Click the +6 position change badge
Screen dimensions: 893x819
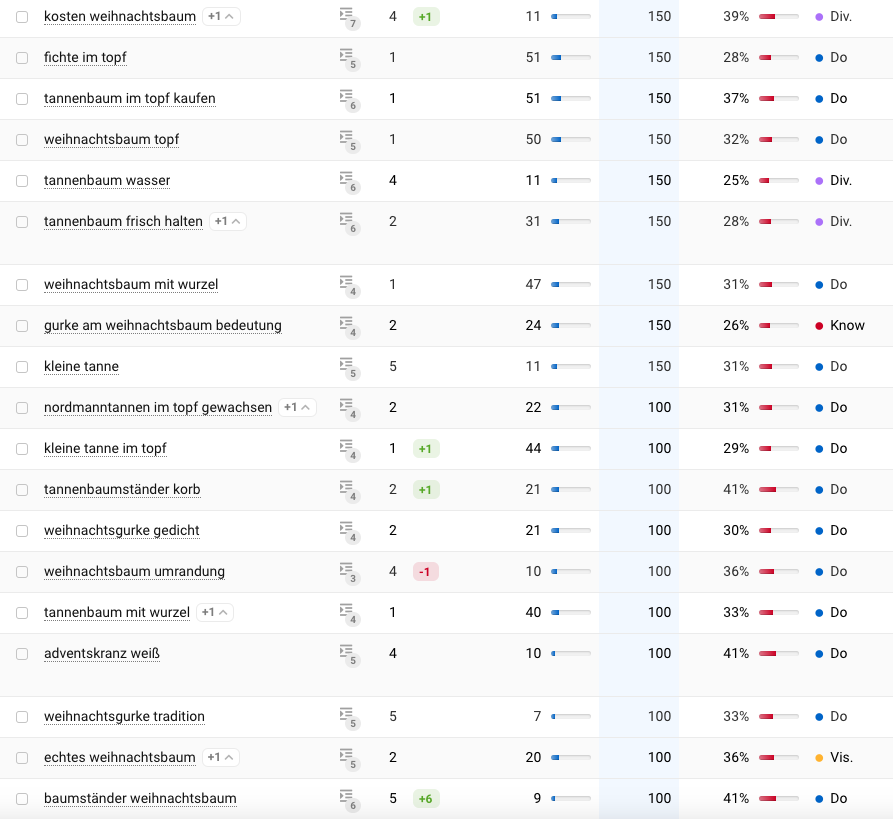pos(426,799)
